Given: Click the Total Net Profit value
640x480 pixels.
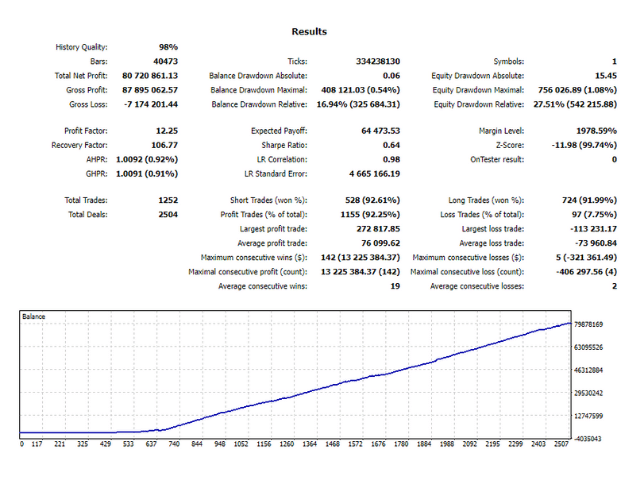Looking at the screenshot, I should (149, 75).
